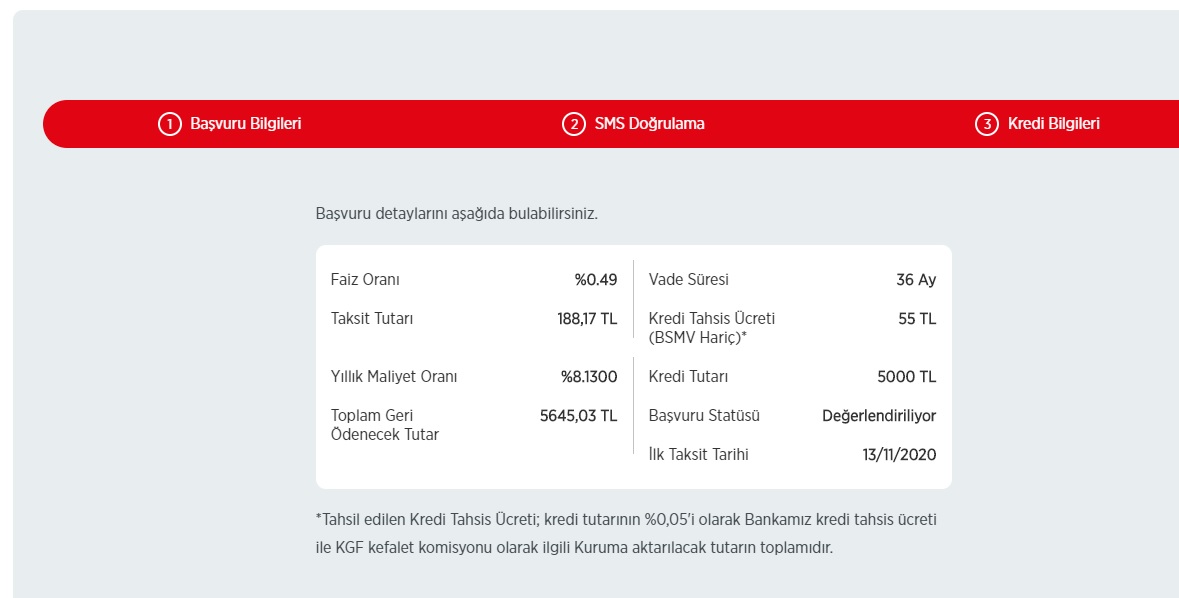Click the Değerlendiriliyor application status
The height and width of the screenshot is (598, 1179).
point(879,416)
